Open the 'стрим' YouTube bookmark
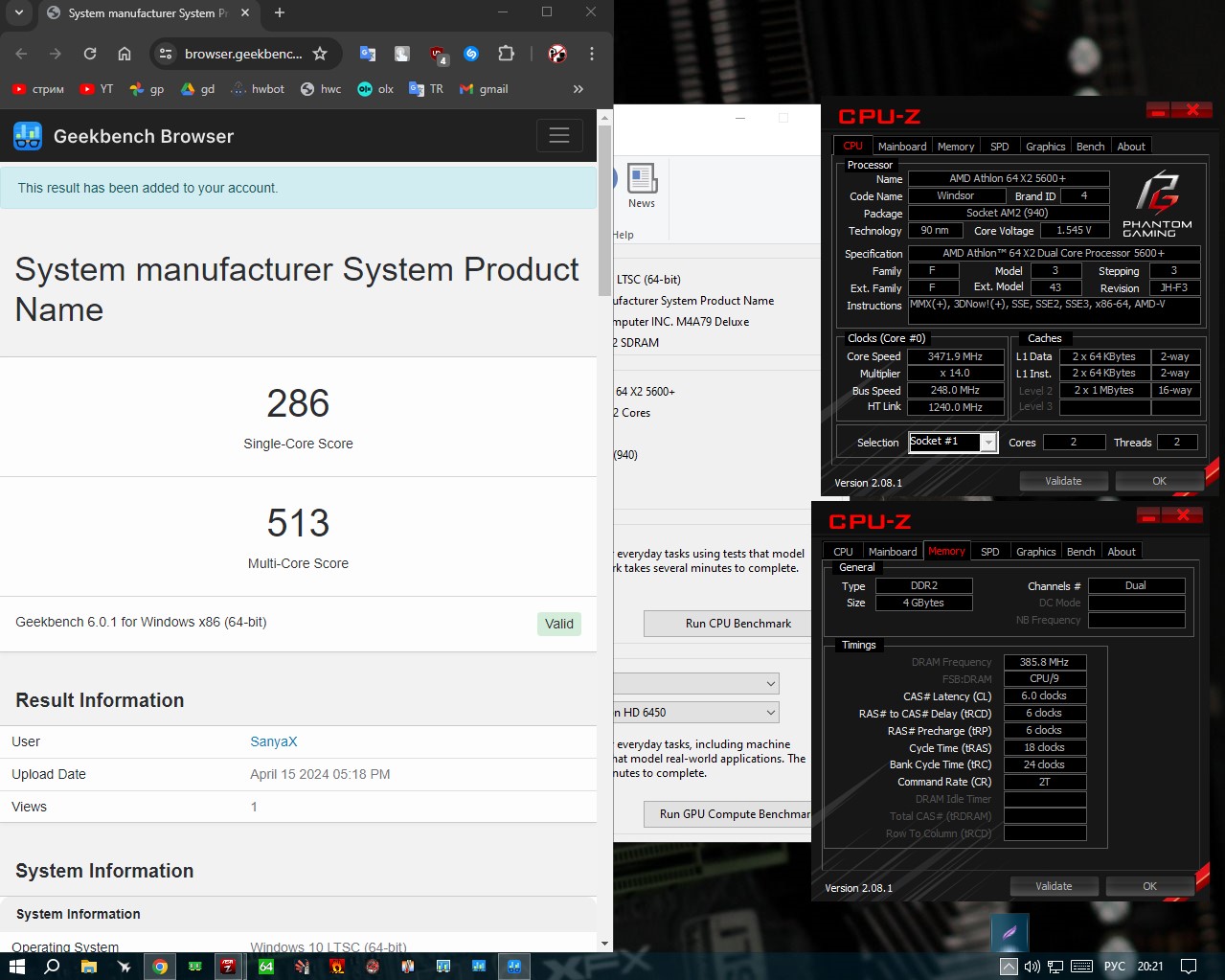The width and height of the screenshot is (1225, 980). (38, 89)
